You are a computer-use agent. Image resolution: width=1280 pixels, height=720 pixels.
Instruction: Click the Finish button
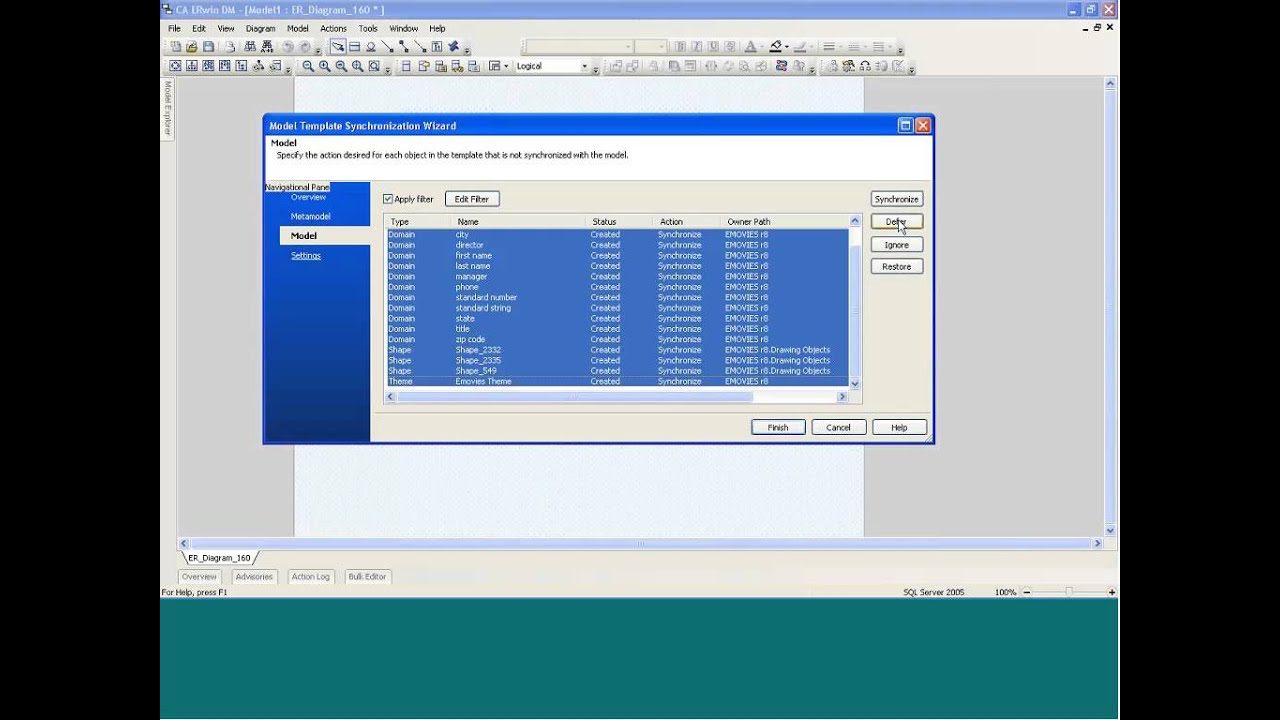(778, 428)
